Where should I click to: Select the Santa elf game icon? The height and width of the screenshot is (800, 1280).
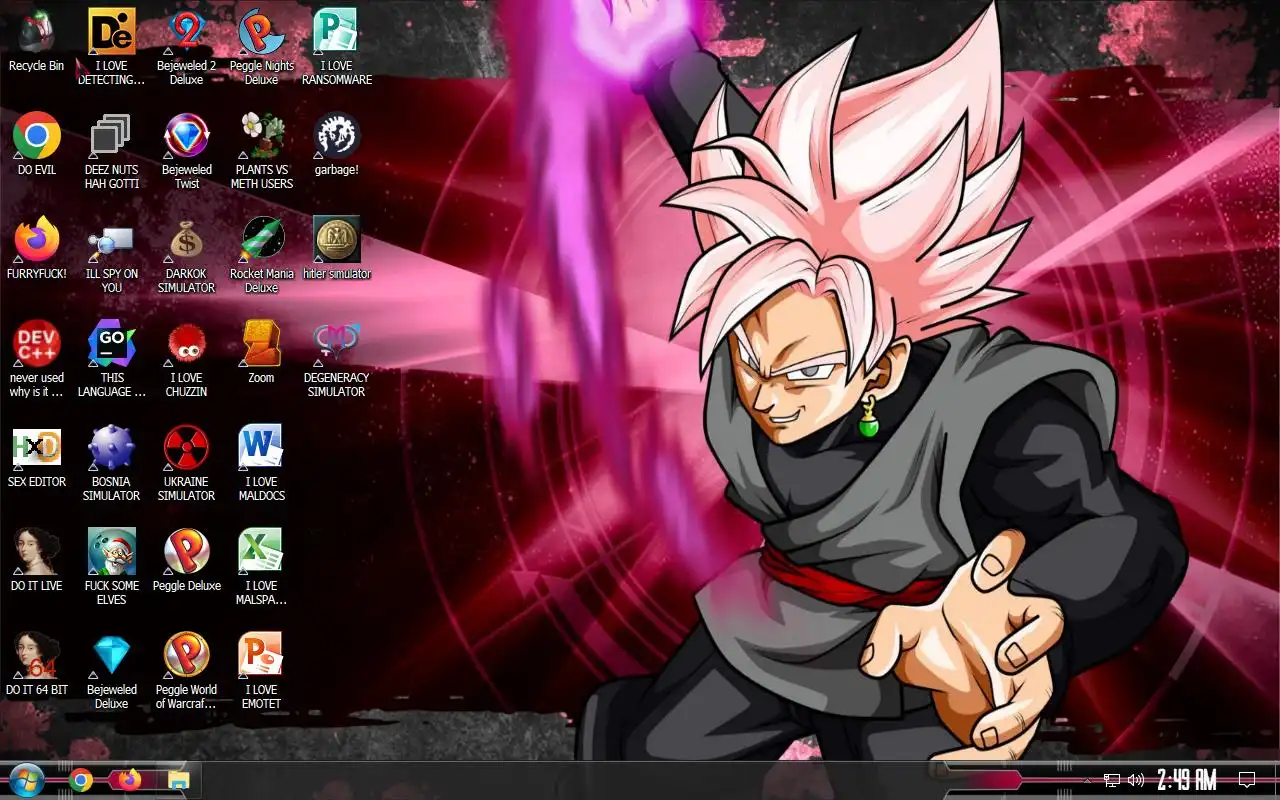click(x=111, y=553)
